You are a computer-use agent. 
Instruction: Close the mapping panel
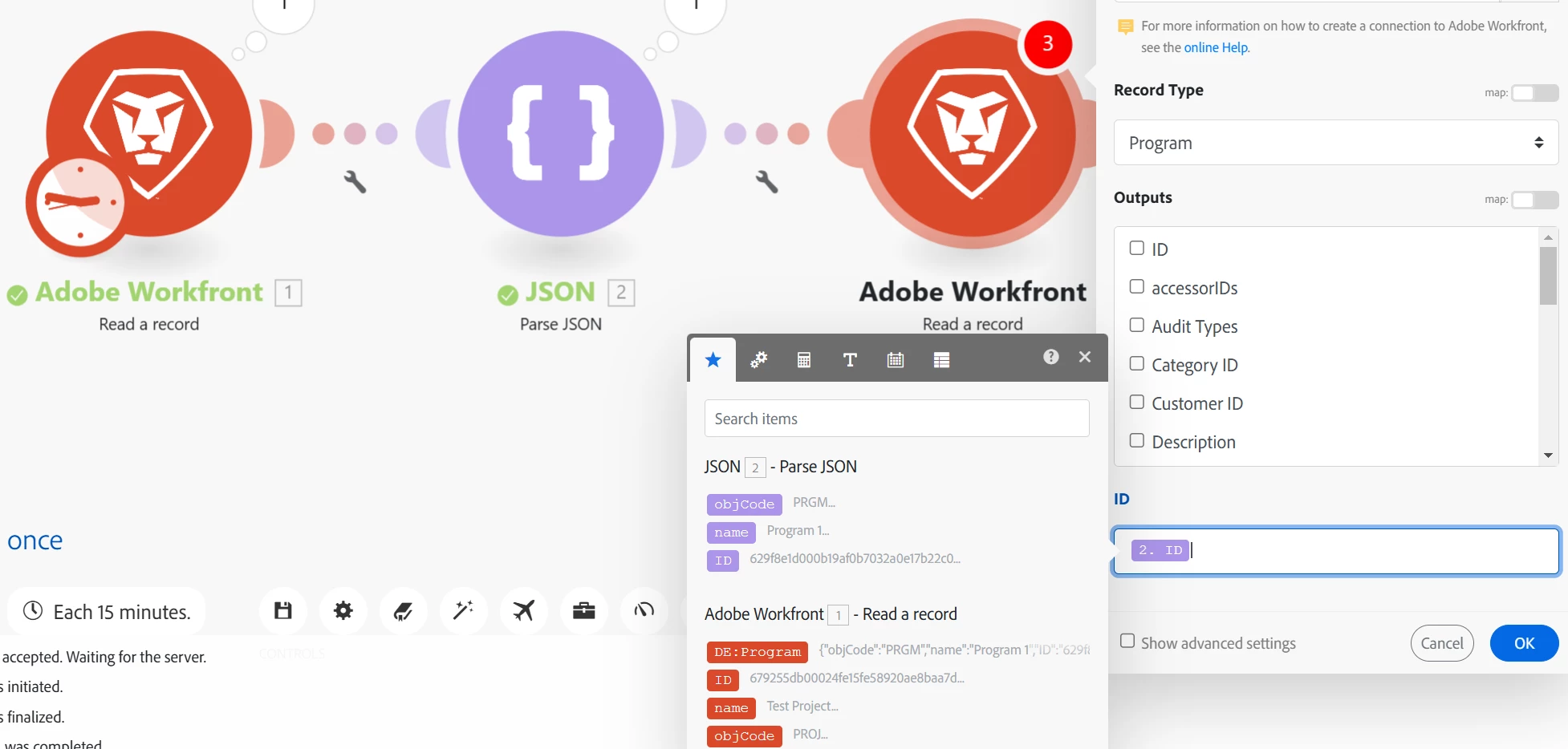(1085, 357)
